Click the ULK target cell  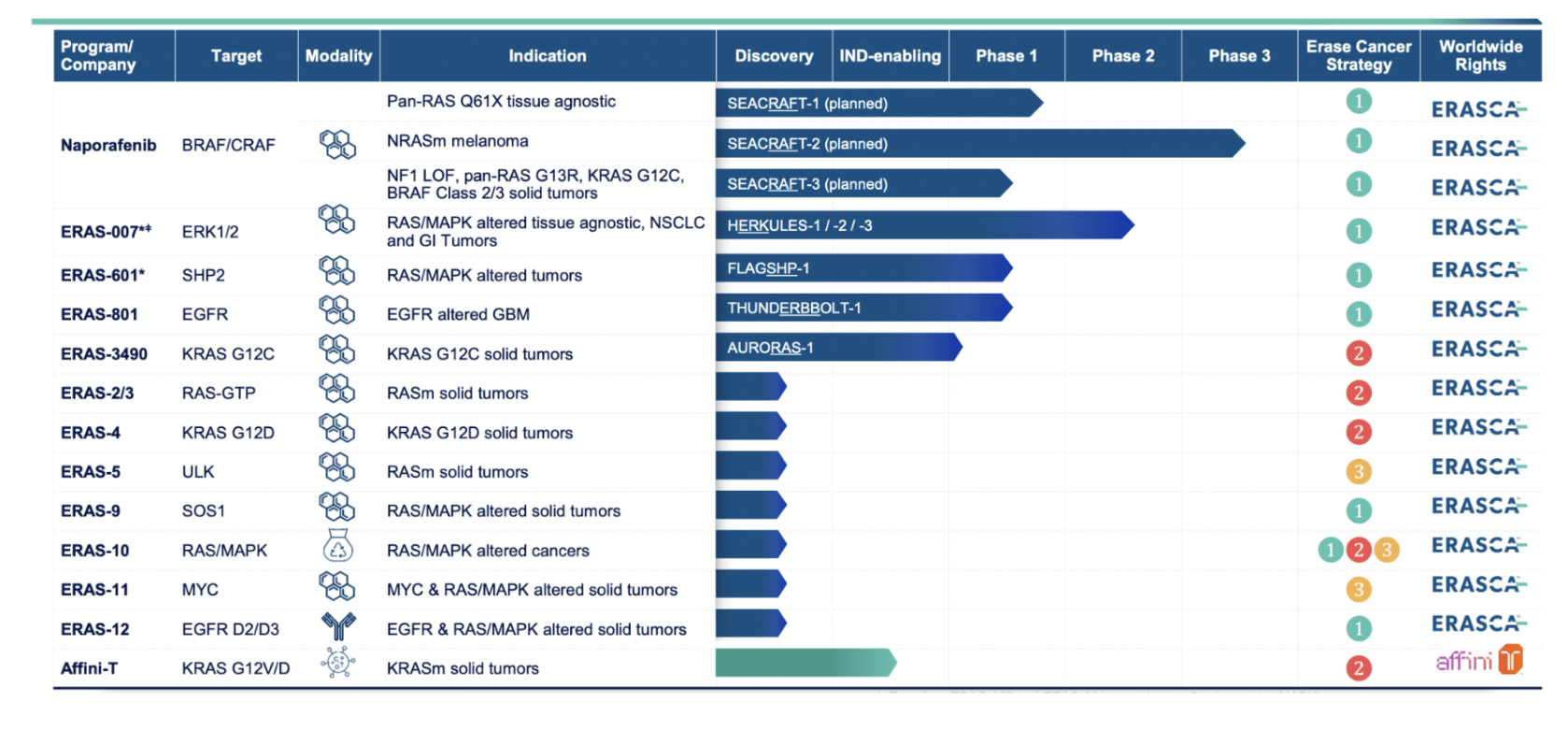[x=198, y=472]
